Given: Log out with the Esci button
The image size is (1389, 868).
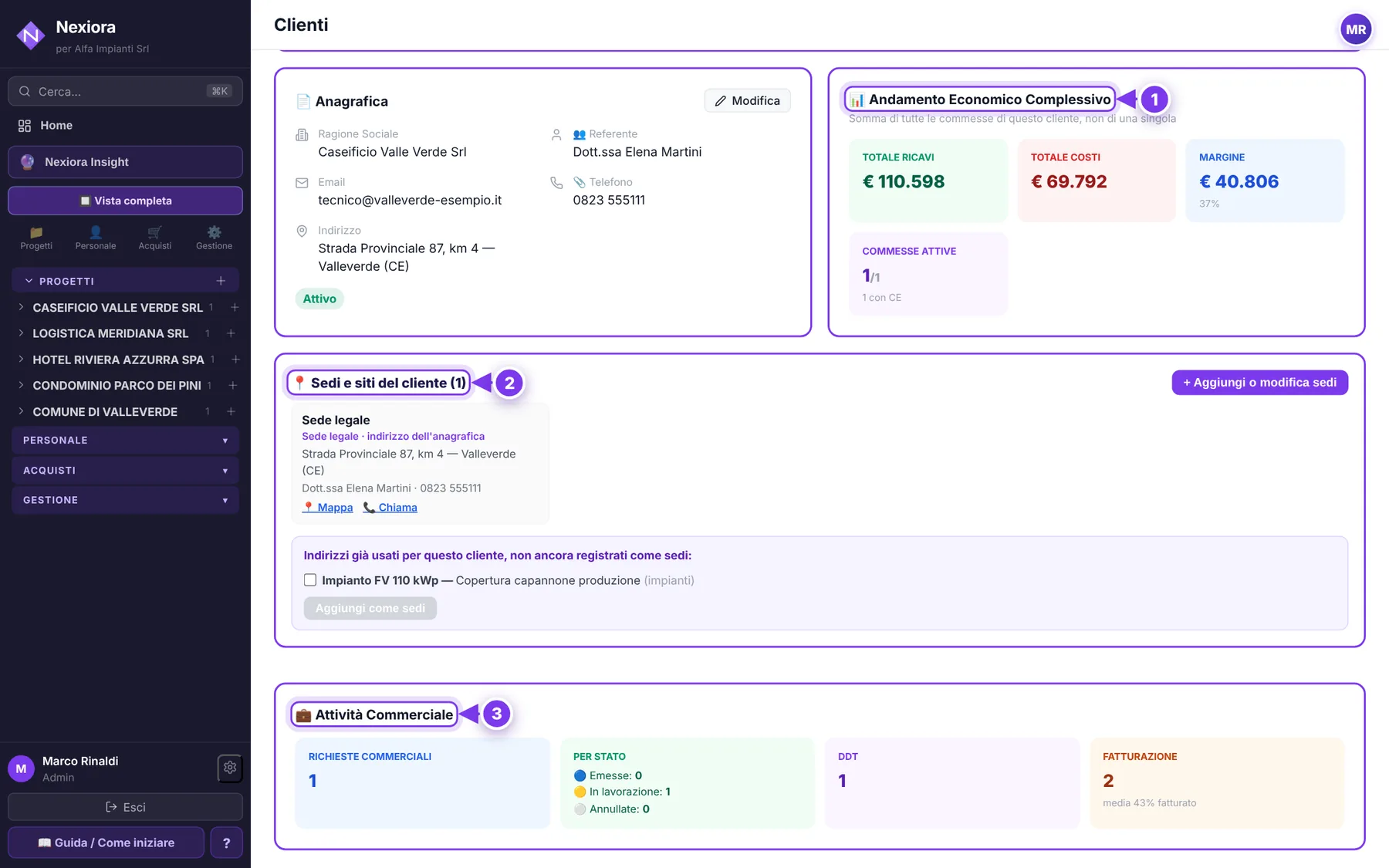Looking at the screenshot, I should pos(125,807).
